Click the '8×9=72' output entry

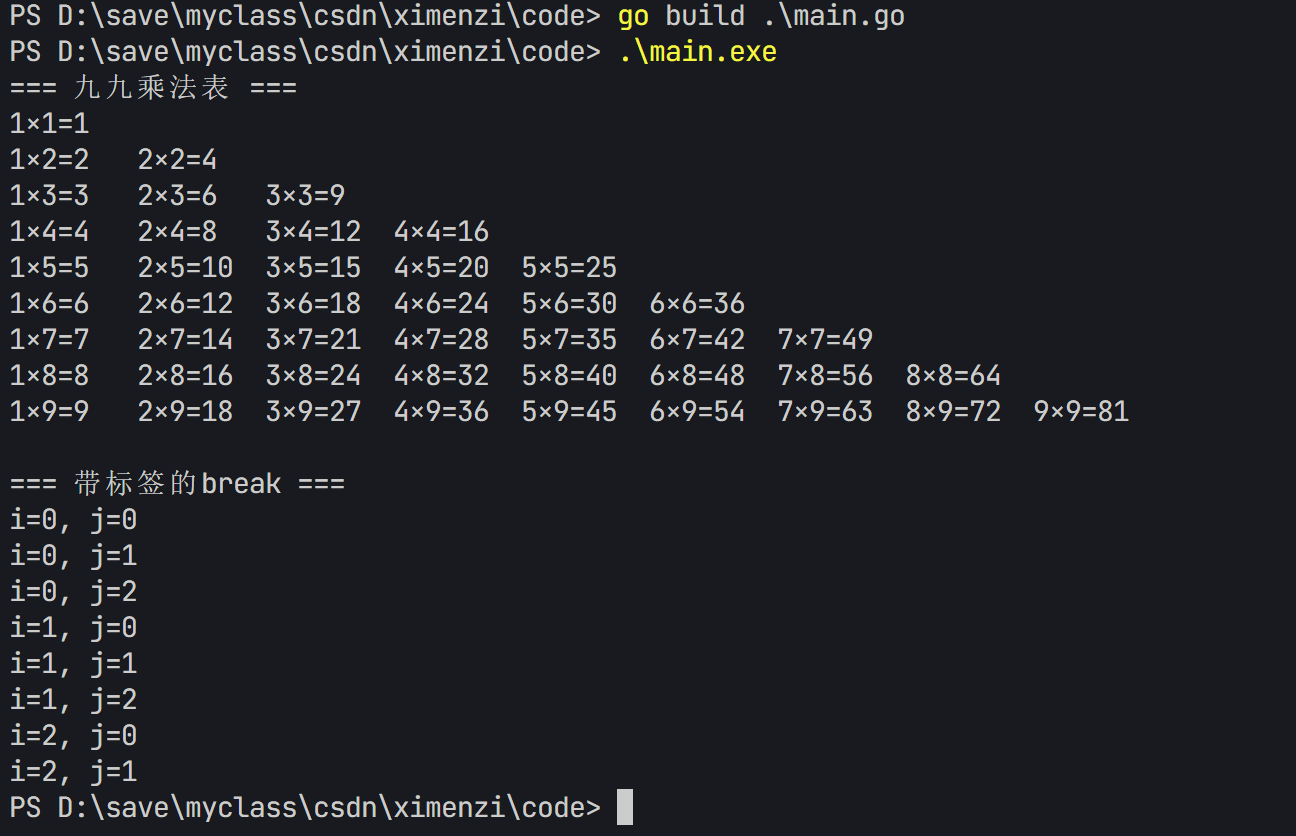[x=953, y=412]
